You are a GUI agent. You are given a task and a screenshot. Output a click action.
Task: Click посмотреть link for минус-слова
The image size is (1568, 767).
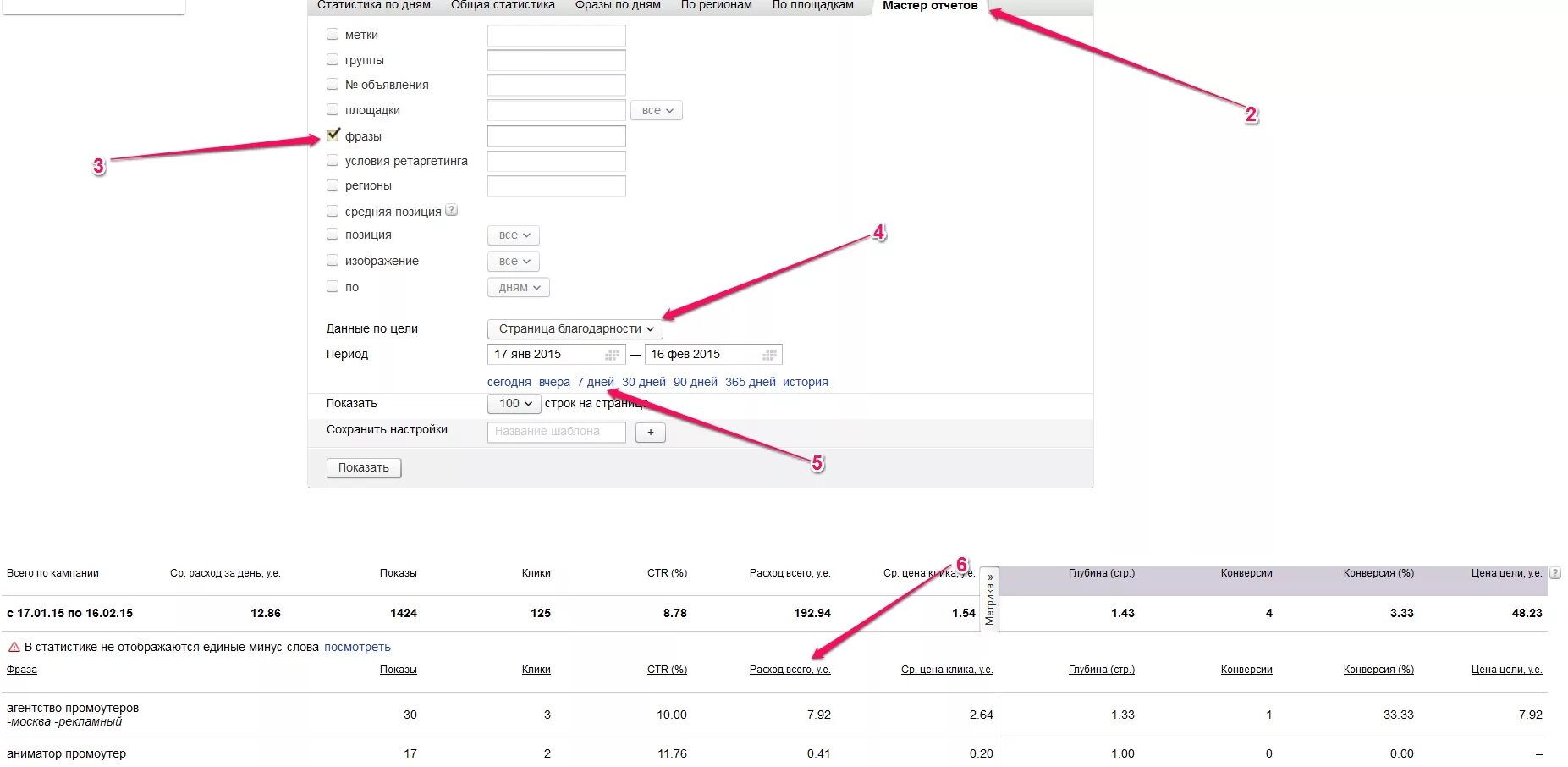click(x=357, y=648)
